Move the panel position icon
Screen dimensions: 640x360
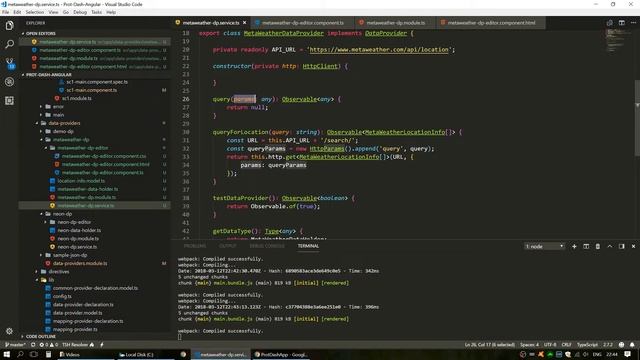pos(622,246)
